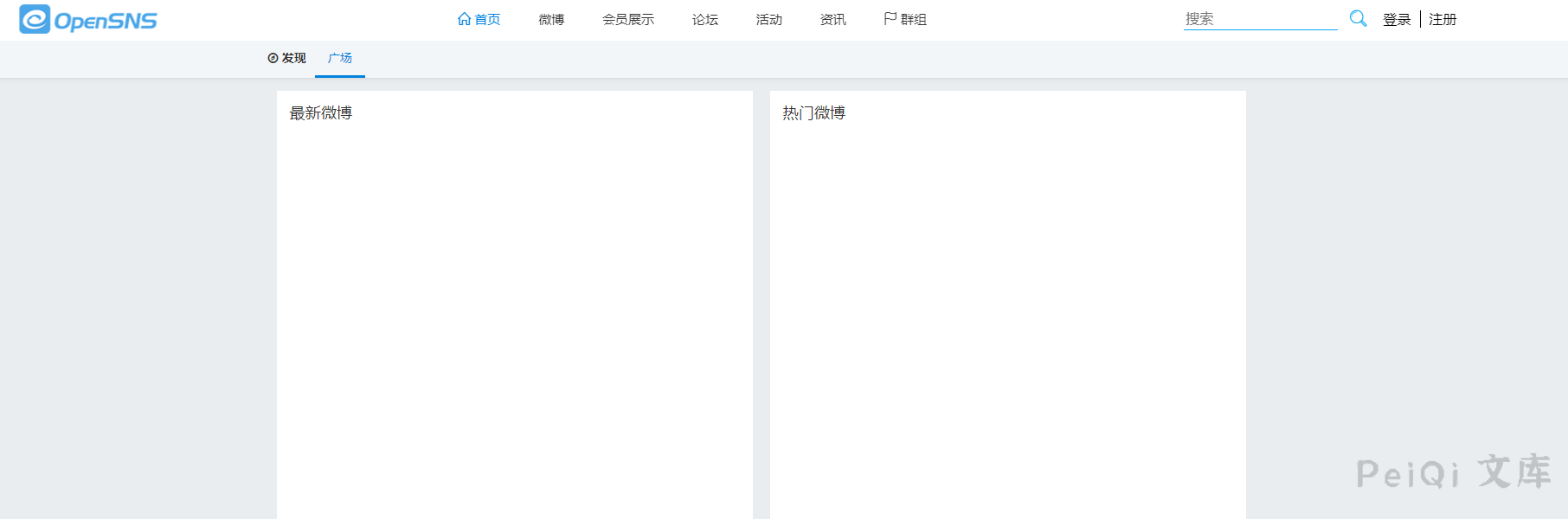Select the 发现 tab label
Image resolution: width=1568 pixels, height=519 pixels.
click(294, 58)
